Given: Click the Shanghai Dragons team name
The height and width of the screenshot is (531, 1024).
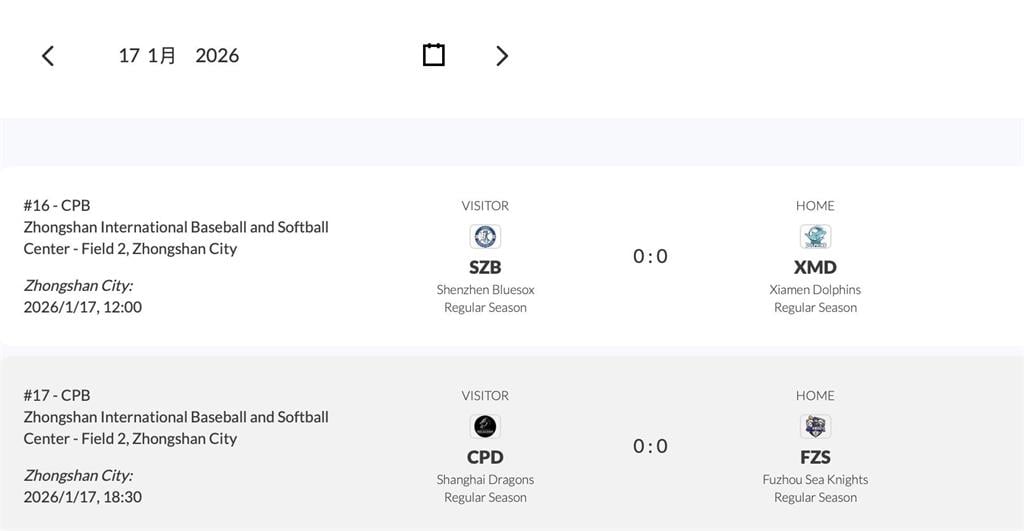Looking at the screenshot, I should [x=485, y=480].
